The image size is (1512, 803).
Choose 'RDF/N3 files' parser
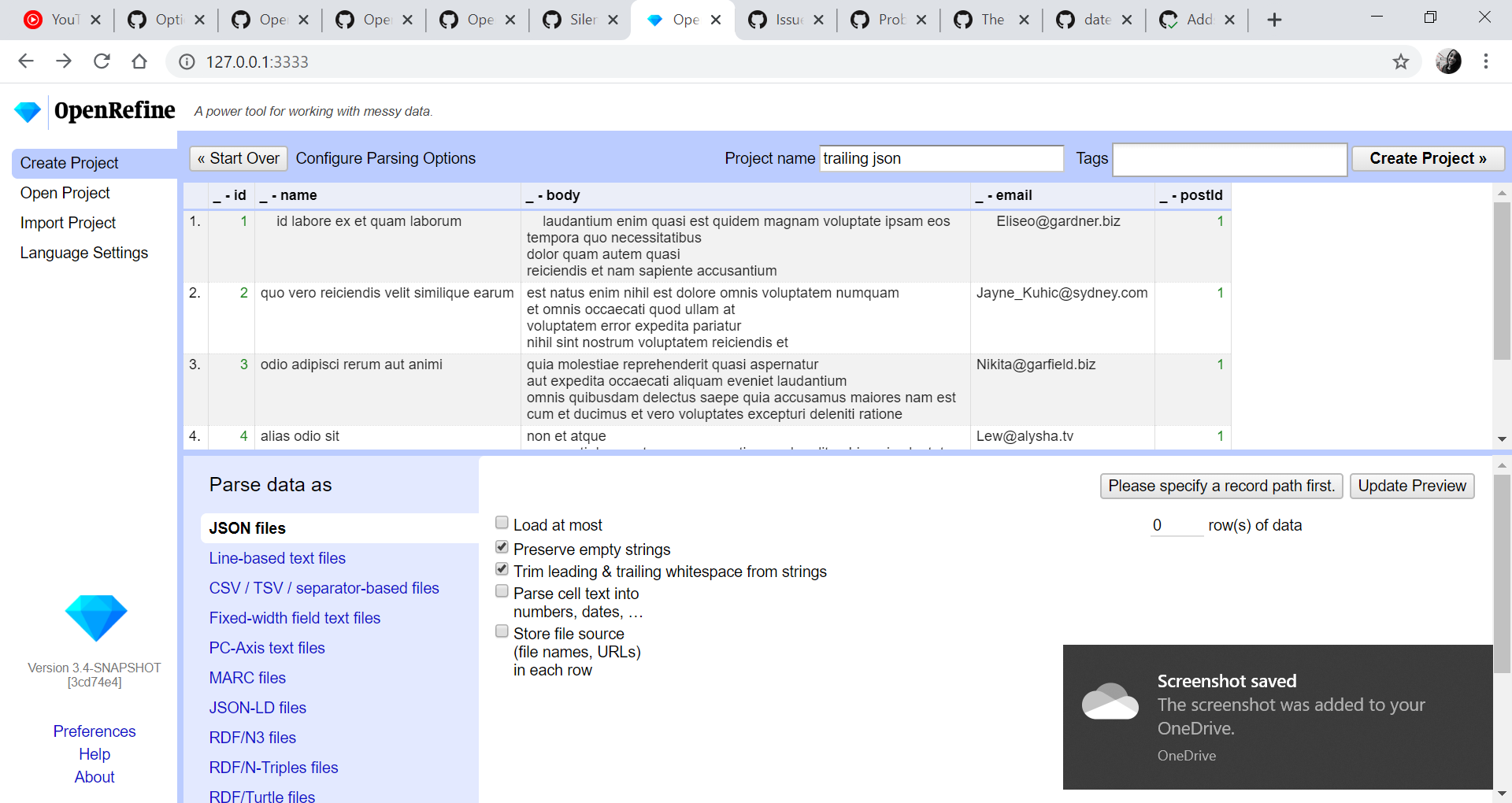(252, 738)
